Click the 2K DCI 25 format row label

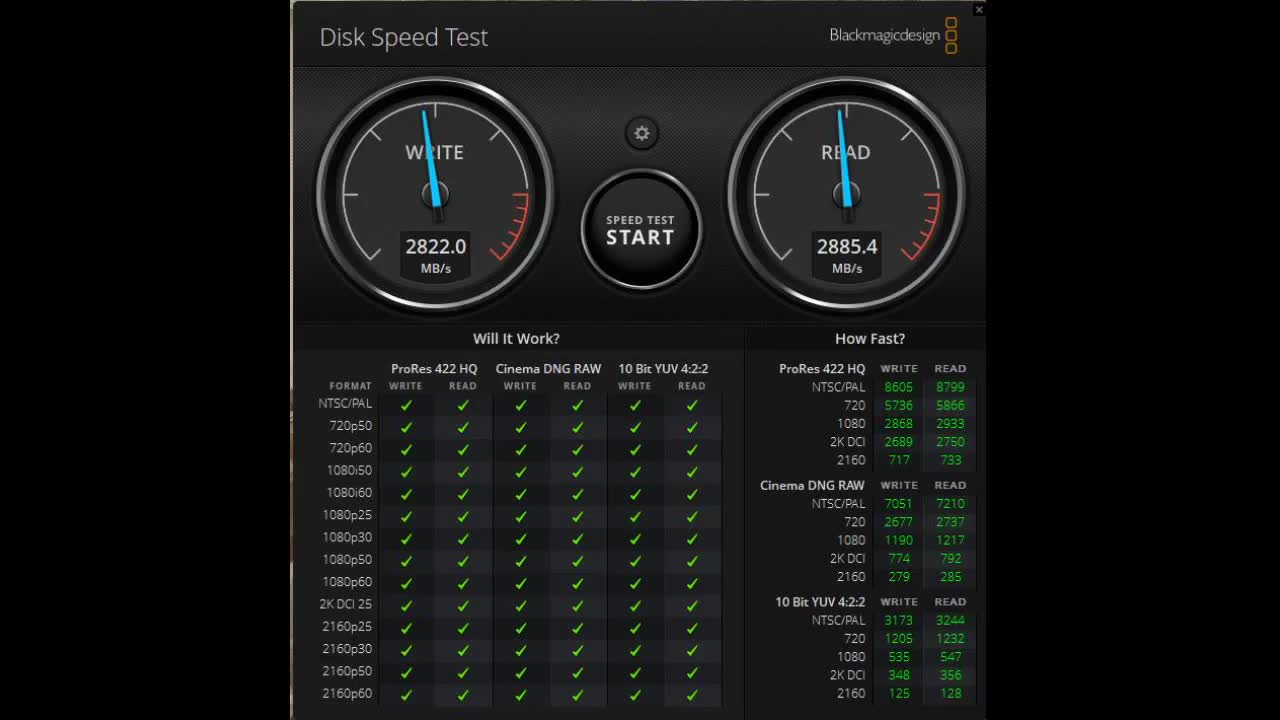[x=346, y=604]
